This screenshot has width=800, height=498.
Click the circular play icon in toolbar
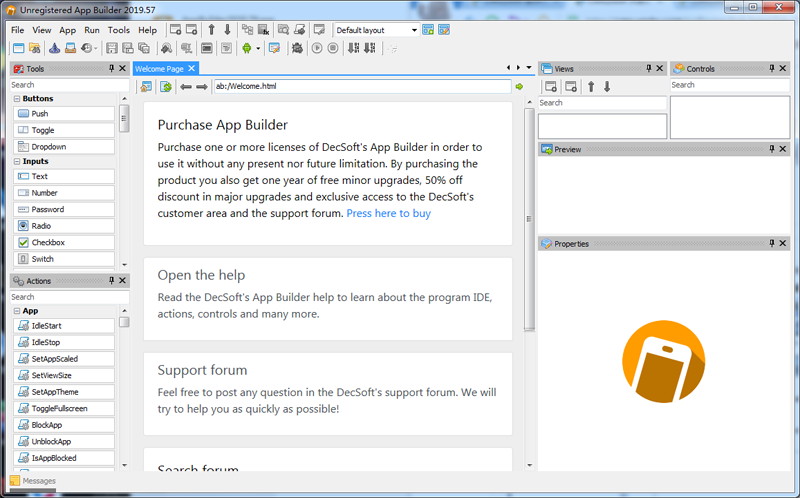click(317, 48)
